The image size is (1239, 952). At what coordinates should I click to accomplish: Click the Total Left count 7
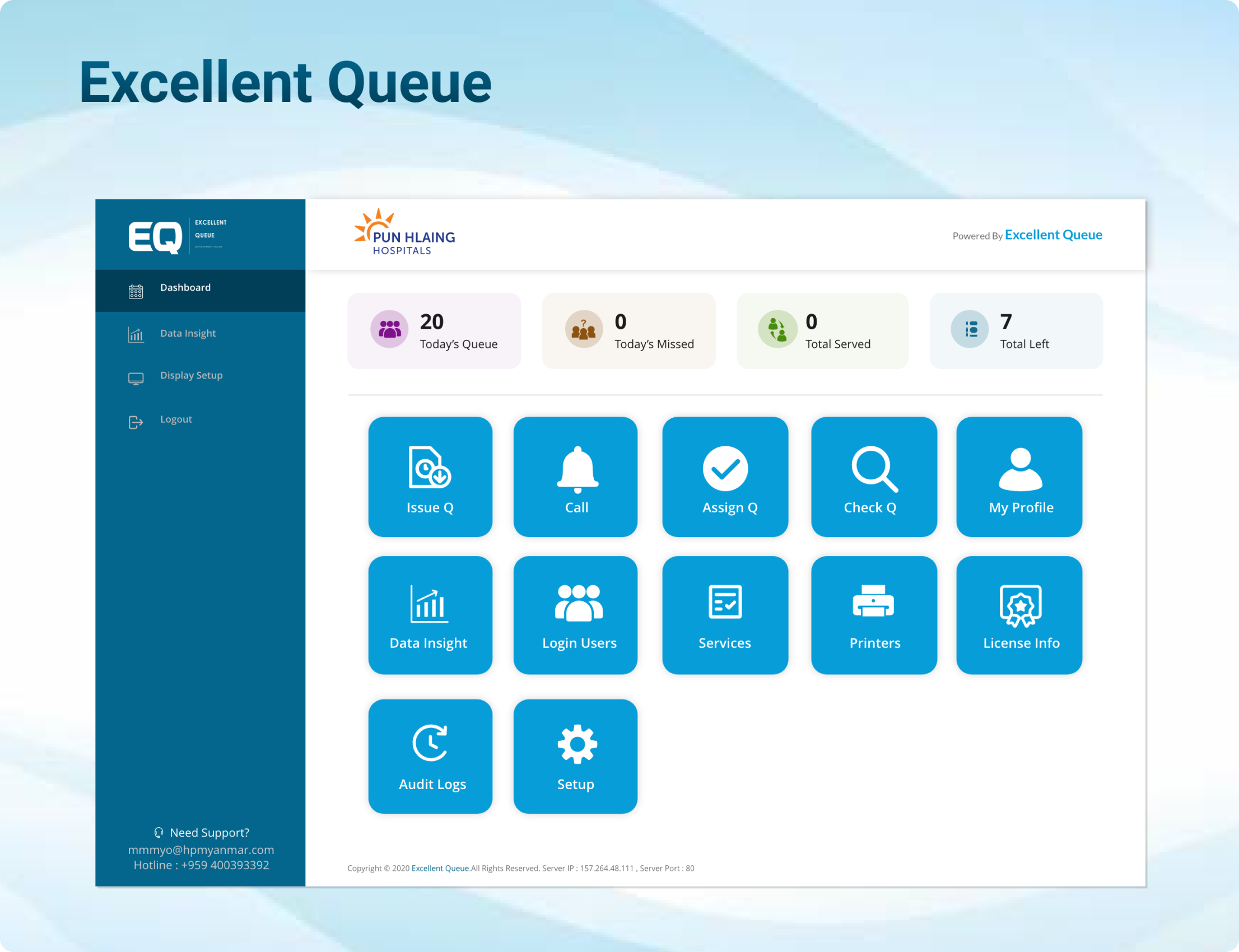pos(1006,322)
